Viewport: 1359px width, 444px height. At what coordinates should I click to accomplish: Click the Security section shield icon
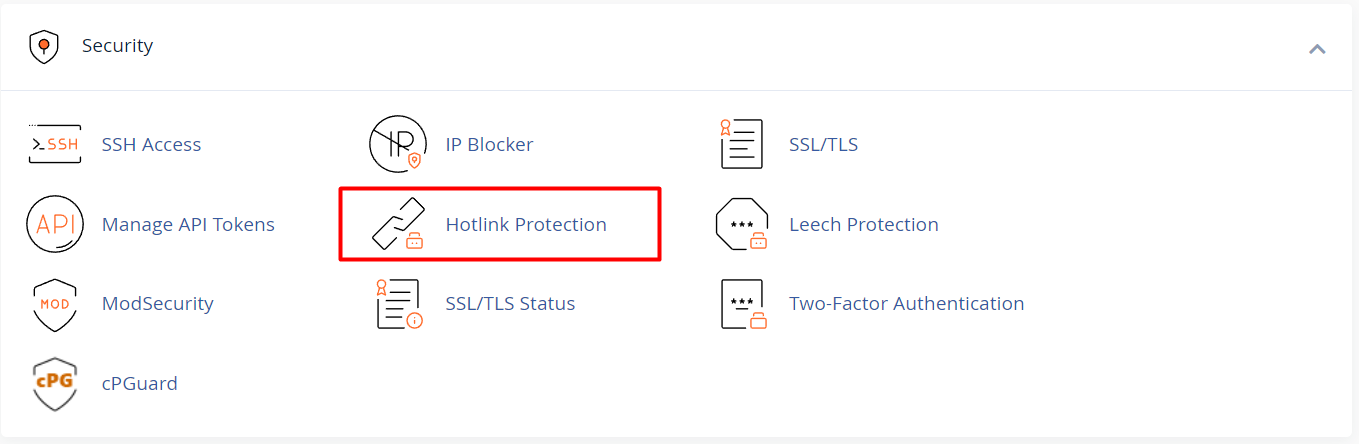(44, 47)
